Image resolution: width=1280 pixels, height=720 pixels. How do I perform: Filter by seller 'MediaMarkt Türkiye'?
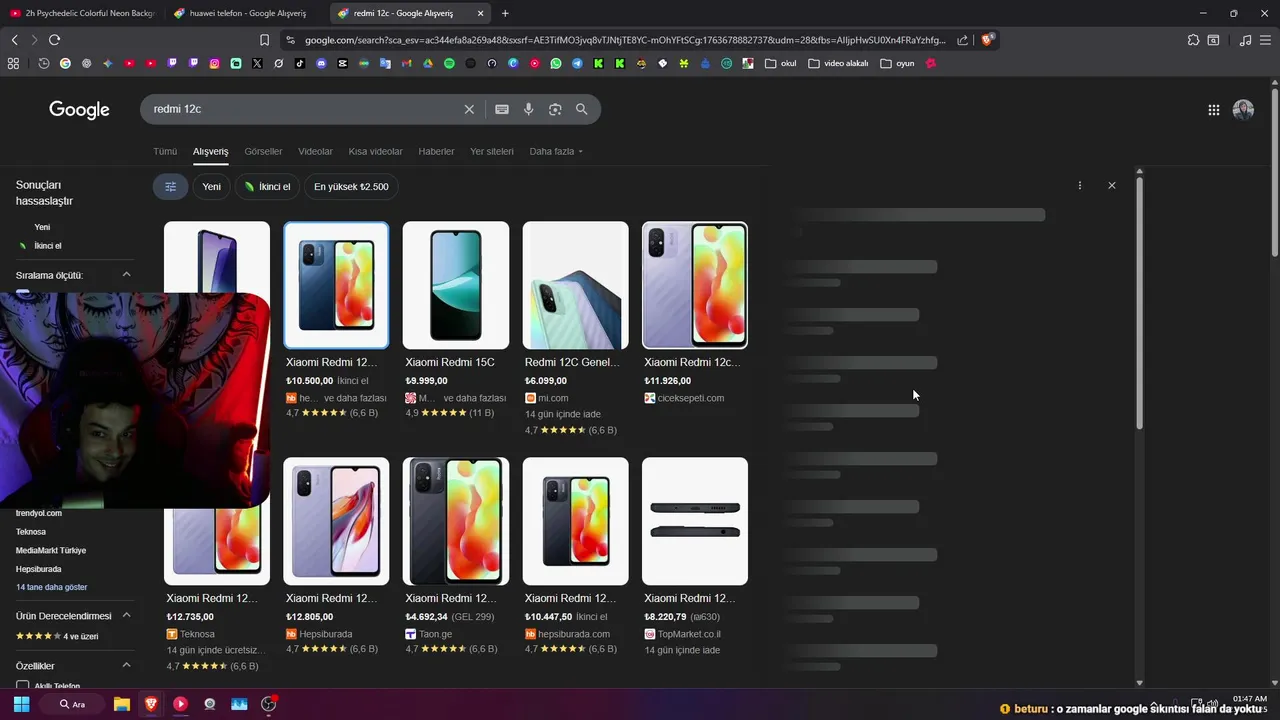point(51,551)
